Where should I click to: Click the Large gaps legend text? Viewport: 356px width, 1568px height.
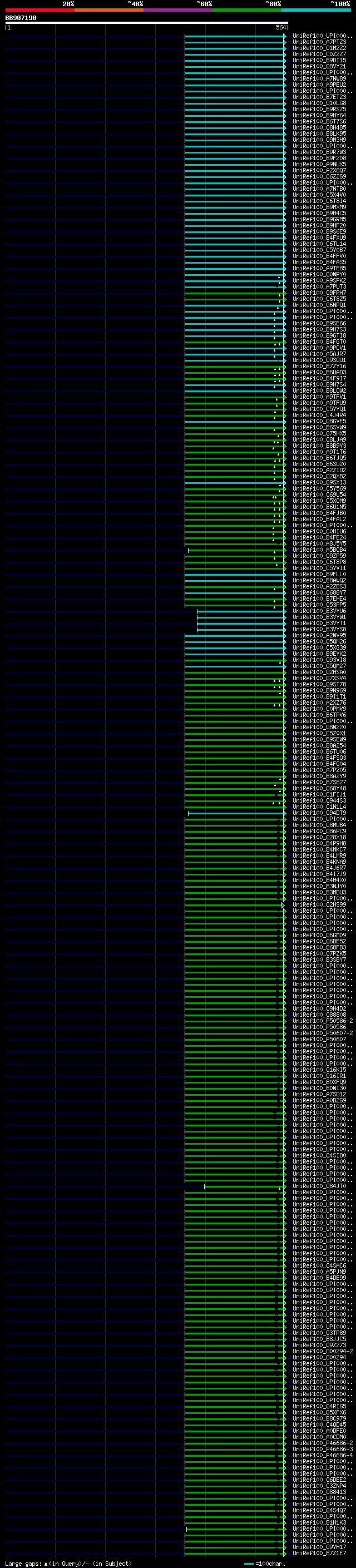(x=68, y=1563)
